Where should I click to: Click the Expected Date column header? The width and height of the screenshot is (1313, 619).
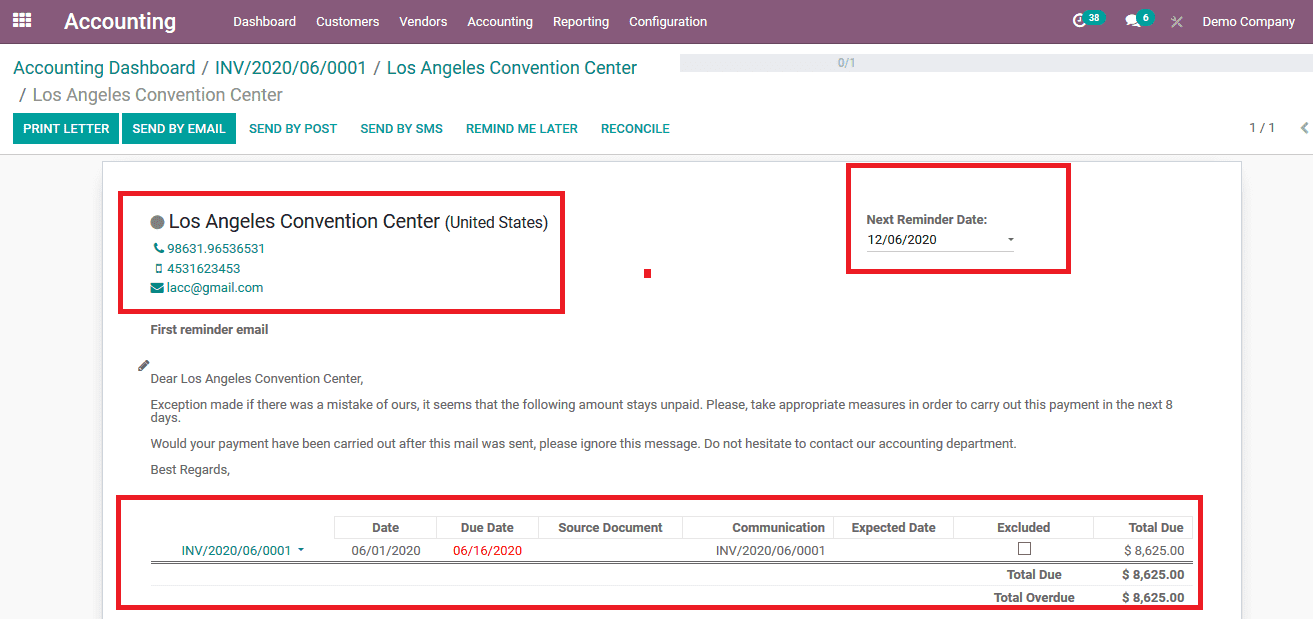[894, 527]
